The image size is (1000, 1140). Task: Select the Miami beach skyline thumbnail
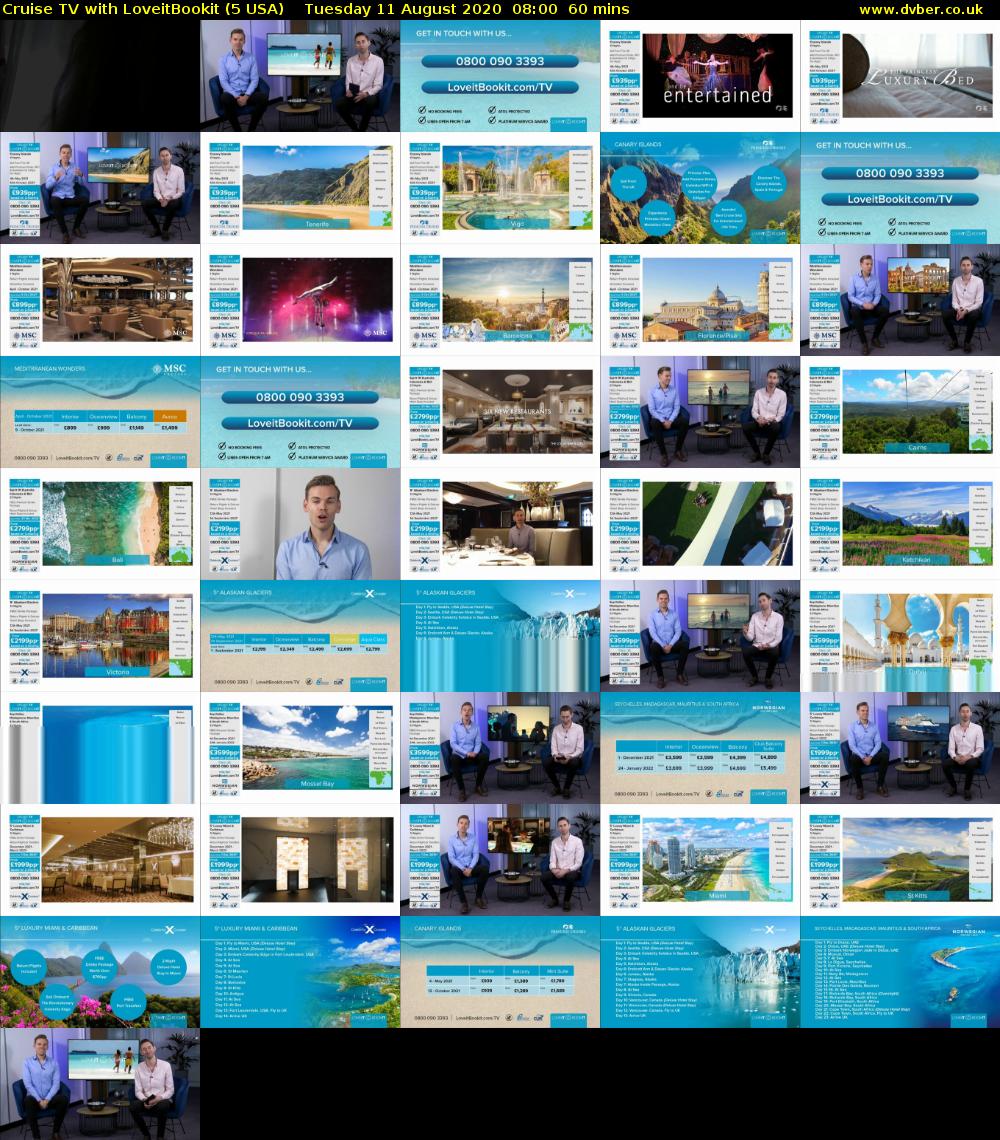[x=700, y=859]
